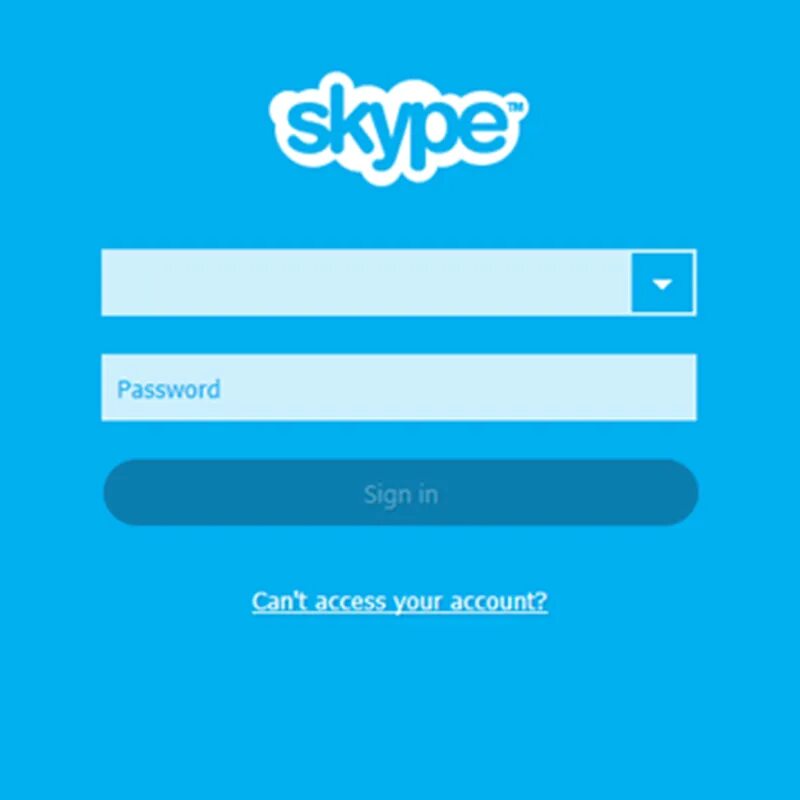Follow the account recovery link
800x800 pixels.
tap(400, 602)
